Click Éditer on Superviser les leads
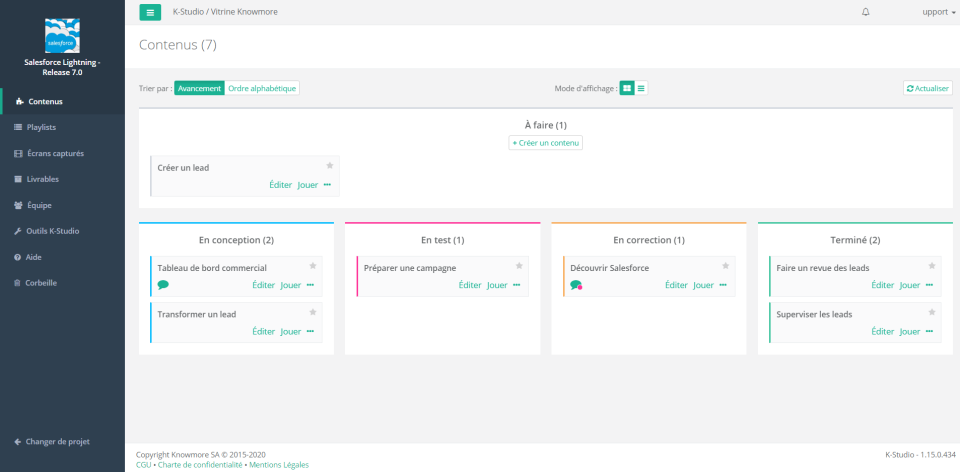Image resolution: width=960 pixels, height=472 pixels. pos(883,332)
